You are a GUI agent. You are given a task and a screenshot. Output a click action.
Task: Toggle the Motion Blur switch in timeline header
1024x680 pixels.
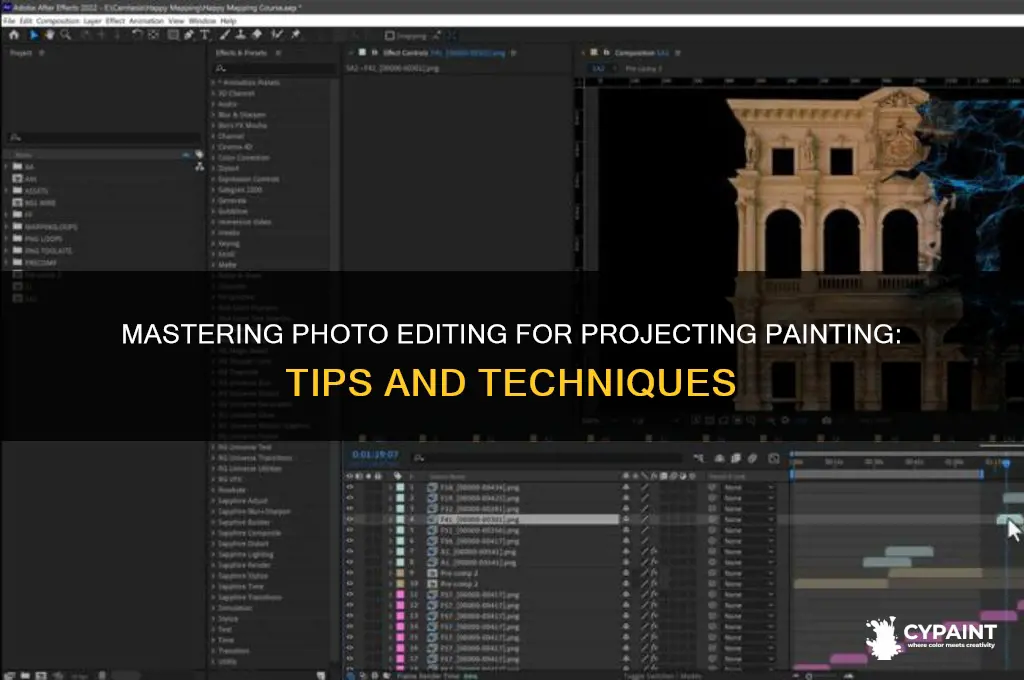pos(752,459)
